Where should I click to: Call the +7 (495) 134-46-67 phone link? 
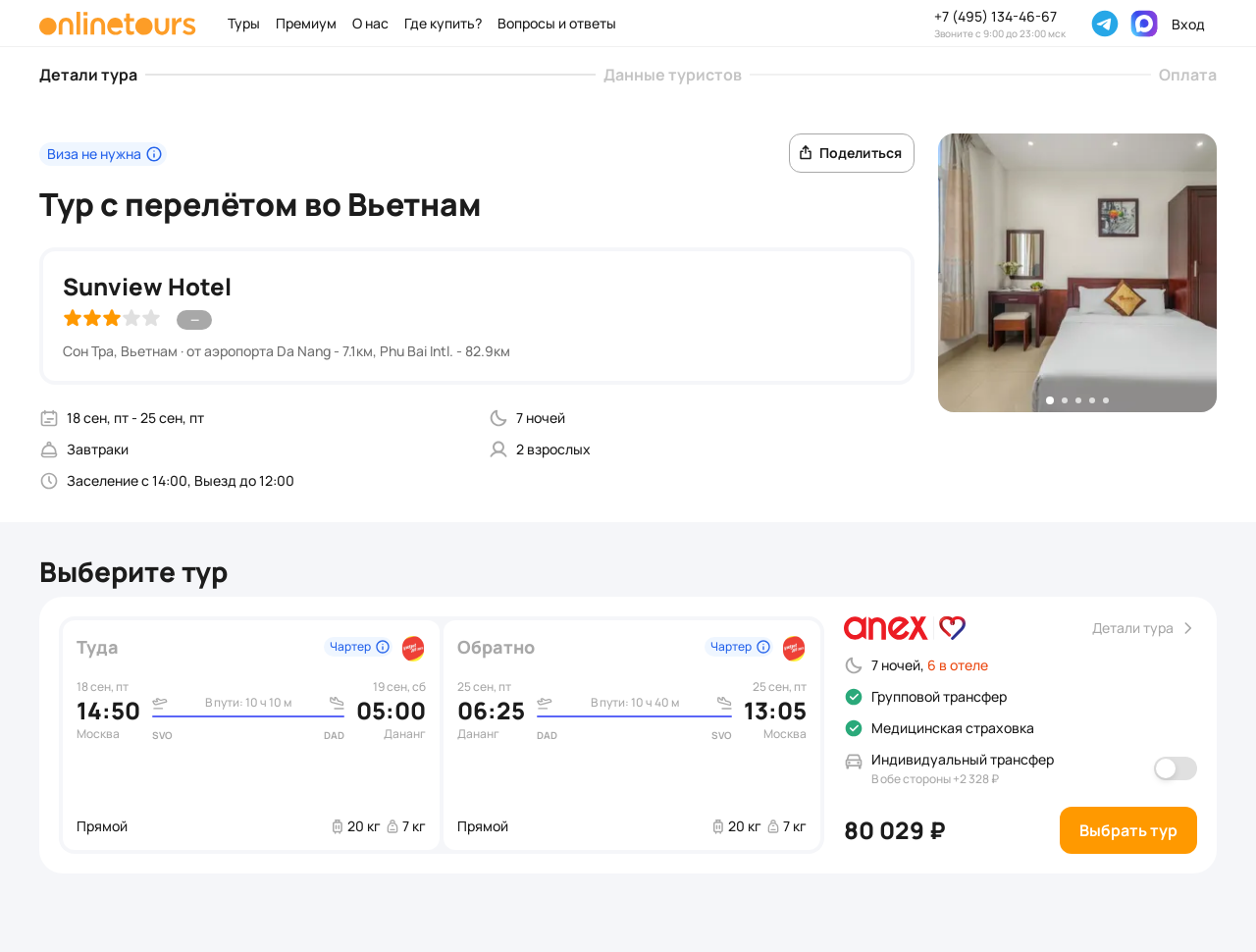(x=996, y=17)
